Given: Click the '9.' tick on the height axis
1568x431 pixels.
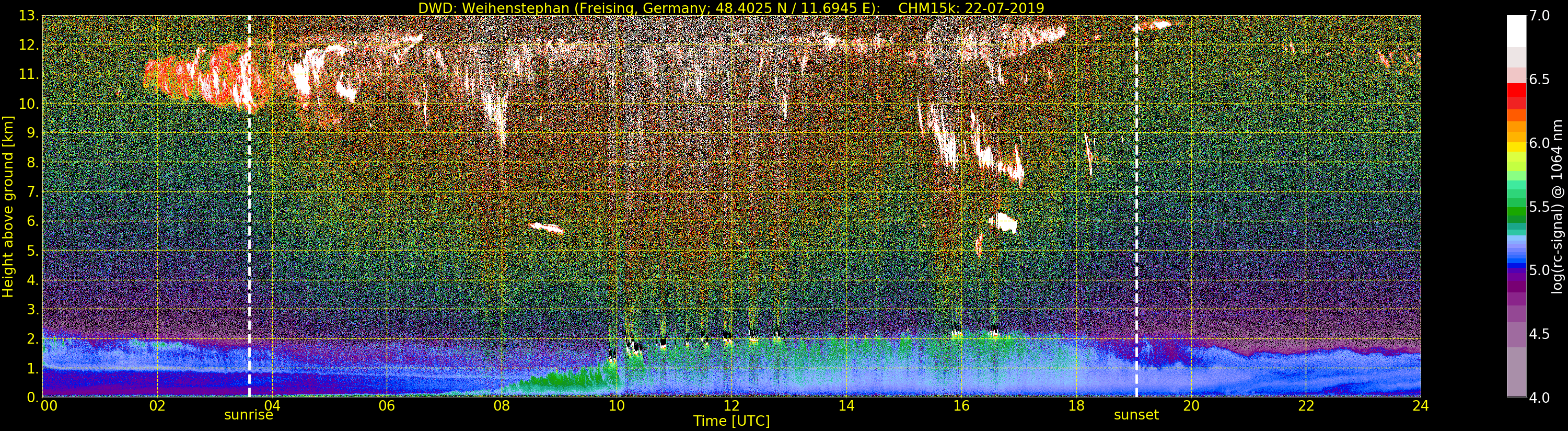Looking at the screenshot, I should pos(32,133).
